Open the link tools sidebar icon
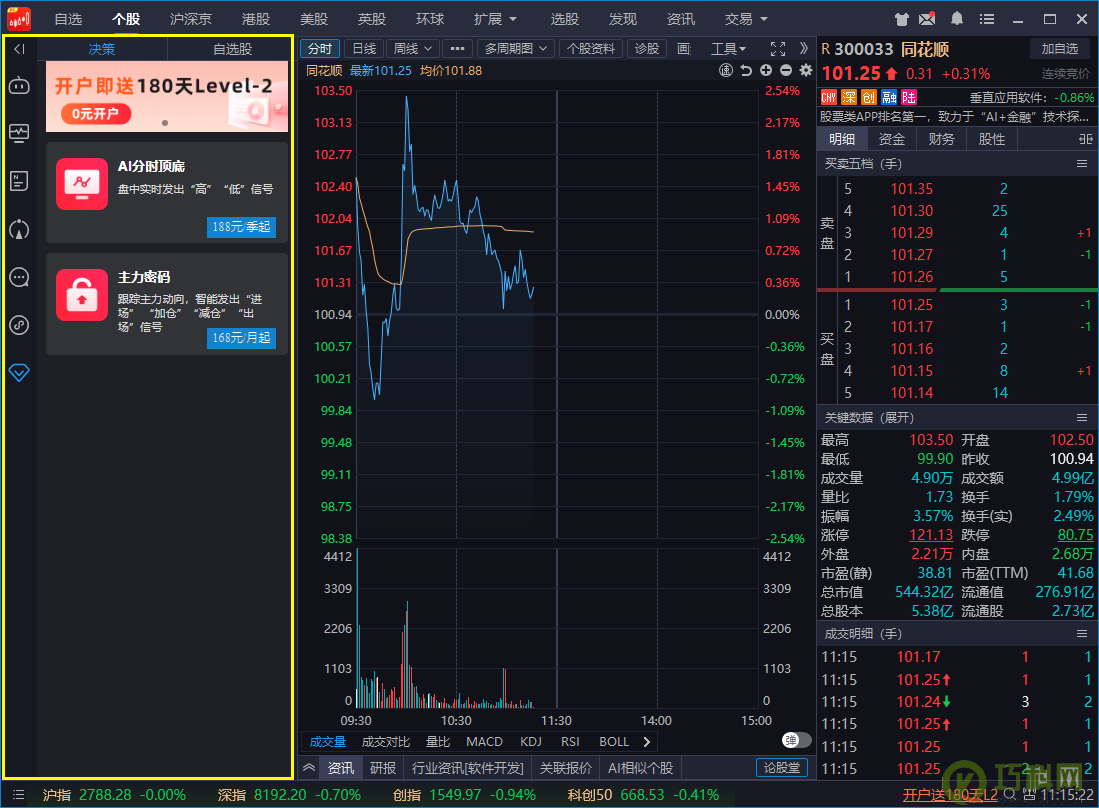This screenshot has height=808, width=1099. pos(19,325)
